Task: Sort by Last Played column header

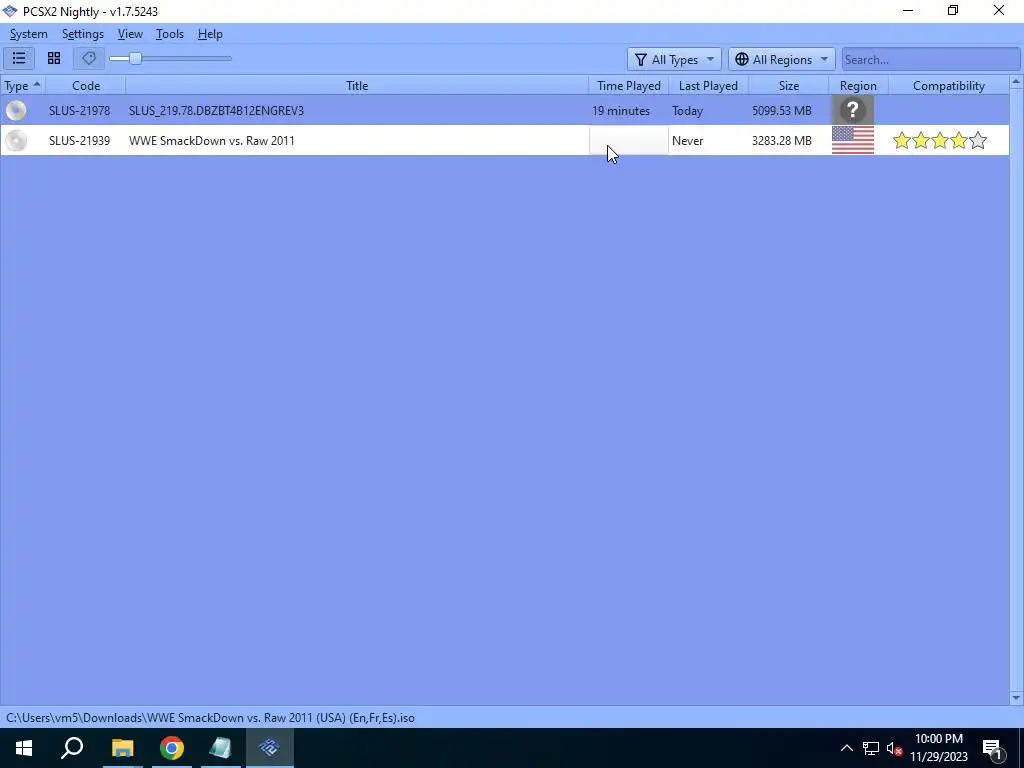Action: [709, 86]
